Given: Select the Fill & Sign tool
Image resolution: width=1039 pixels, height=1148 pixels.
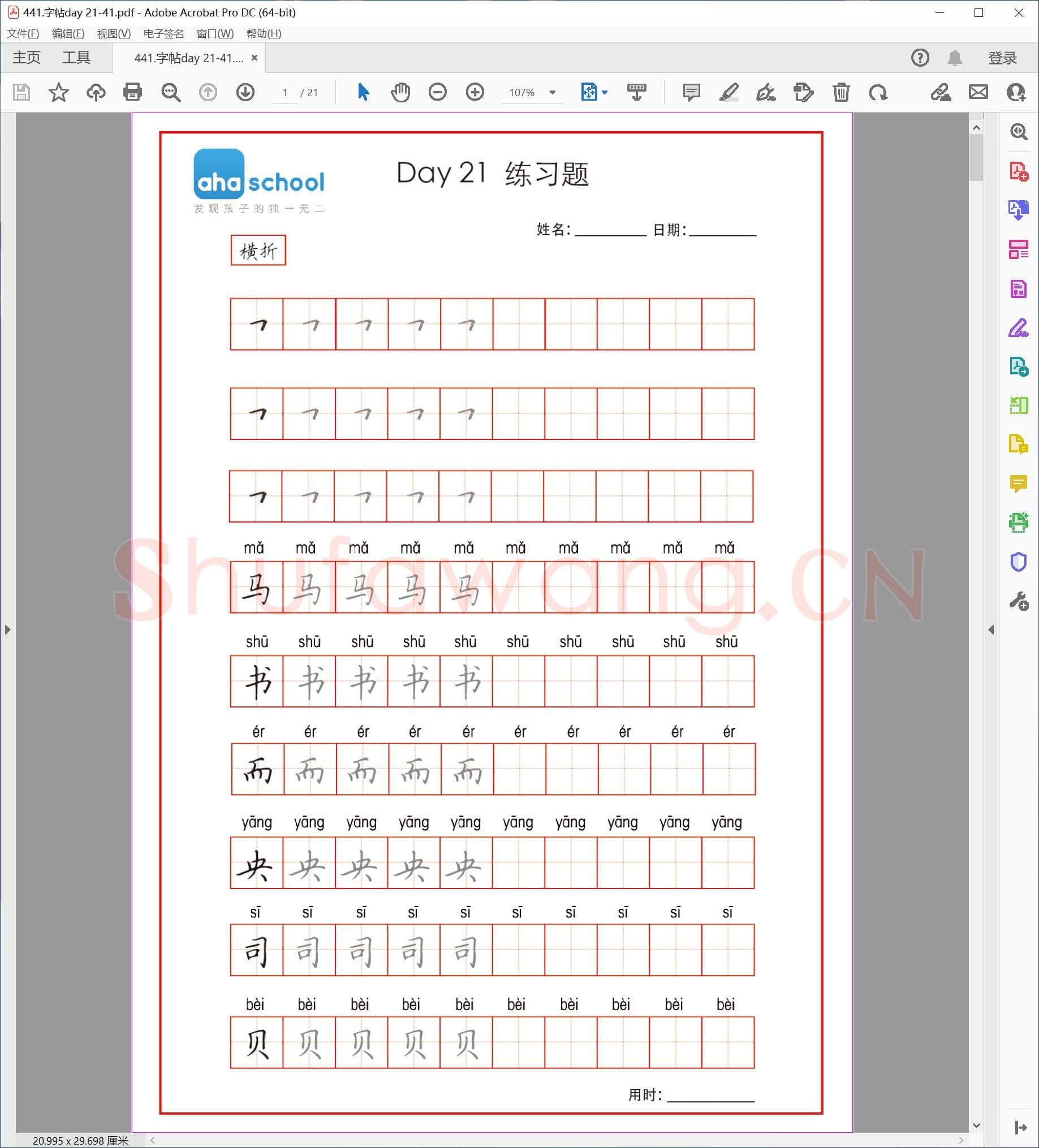Looking at the screenshot, I should pyautogui.click(x=1020, y=329).
